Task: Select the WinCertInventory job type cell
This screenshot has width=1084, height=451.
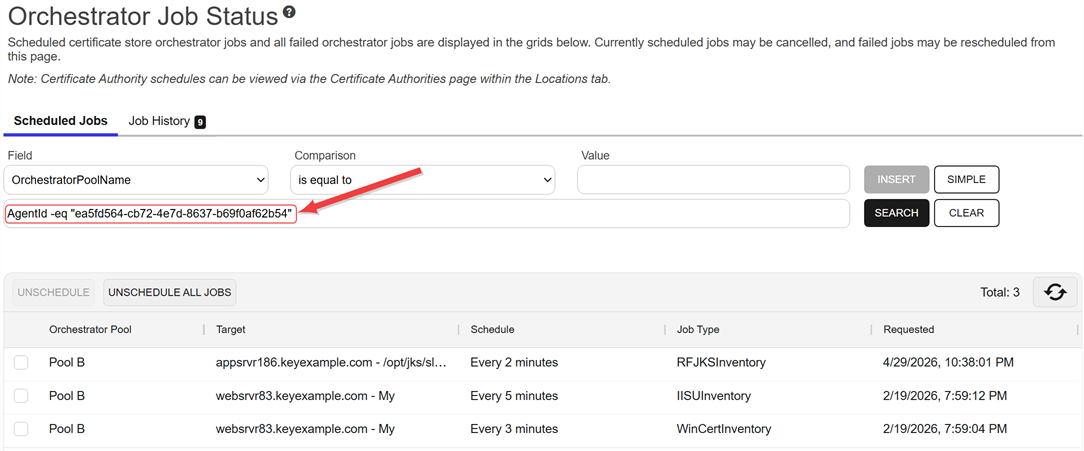Action: pos(724,429)
